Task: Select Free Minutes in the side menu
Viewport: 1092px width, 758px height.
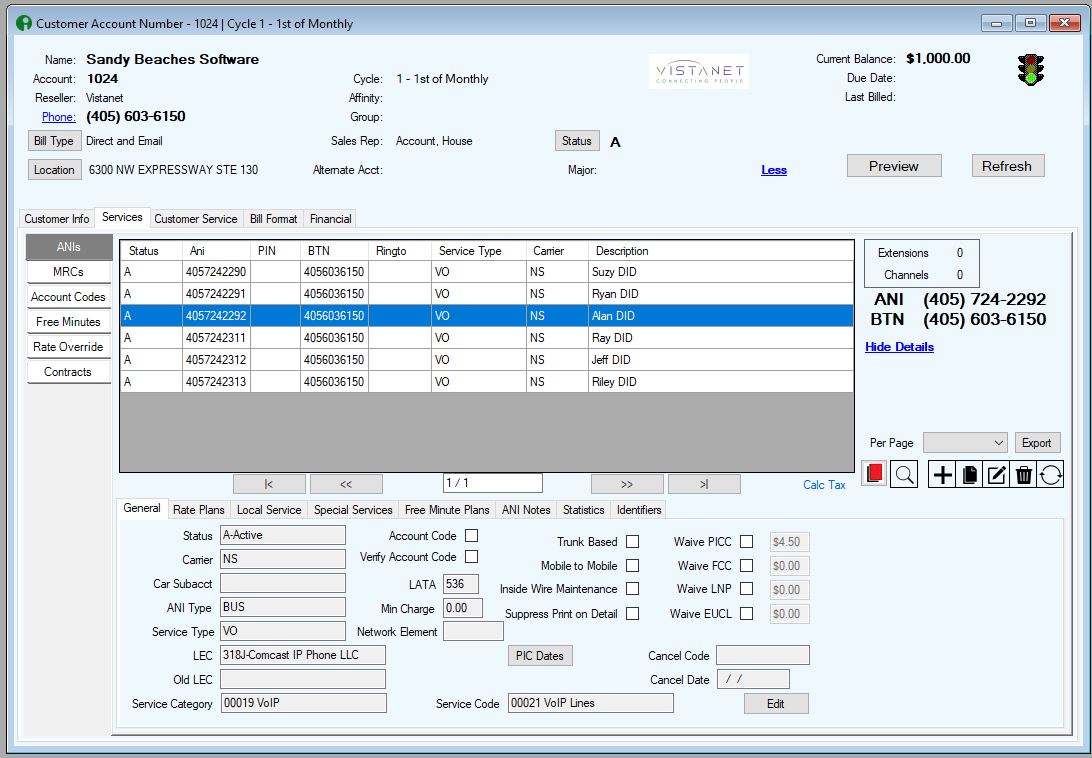Action: coord(68,322)
